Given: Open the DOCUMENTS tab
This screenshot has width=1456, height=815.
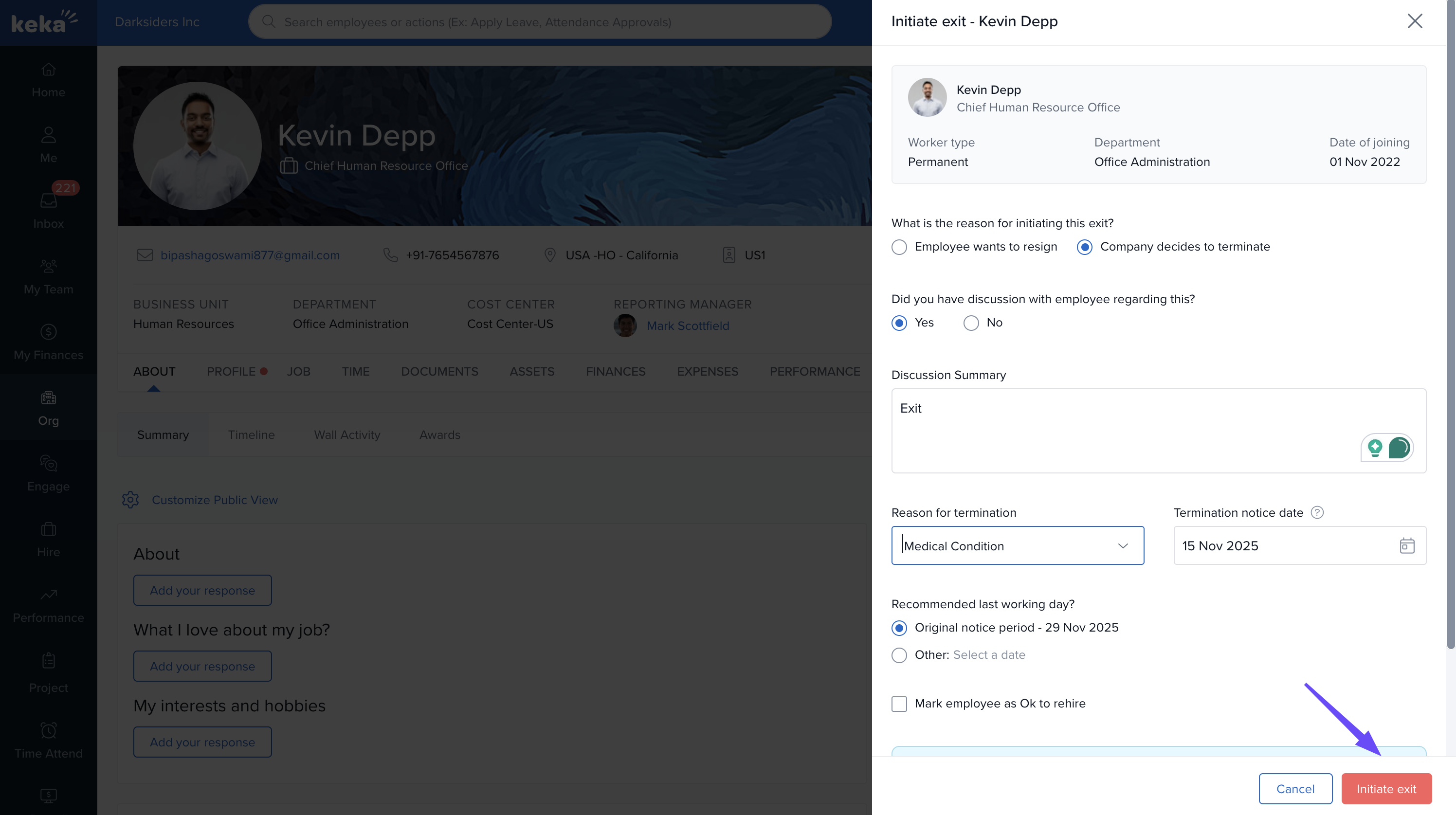Looking at the screenshot, I should [x=439, y=371].
